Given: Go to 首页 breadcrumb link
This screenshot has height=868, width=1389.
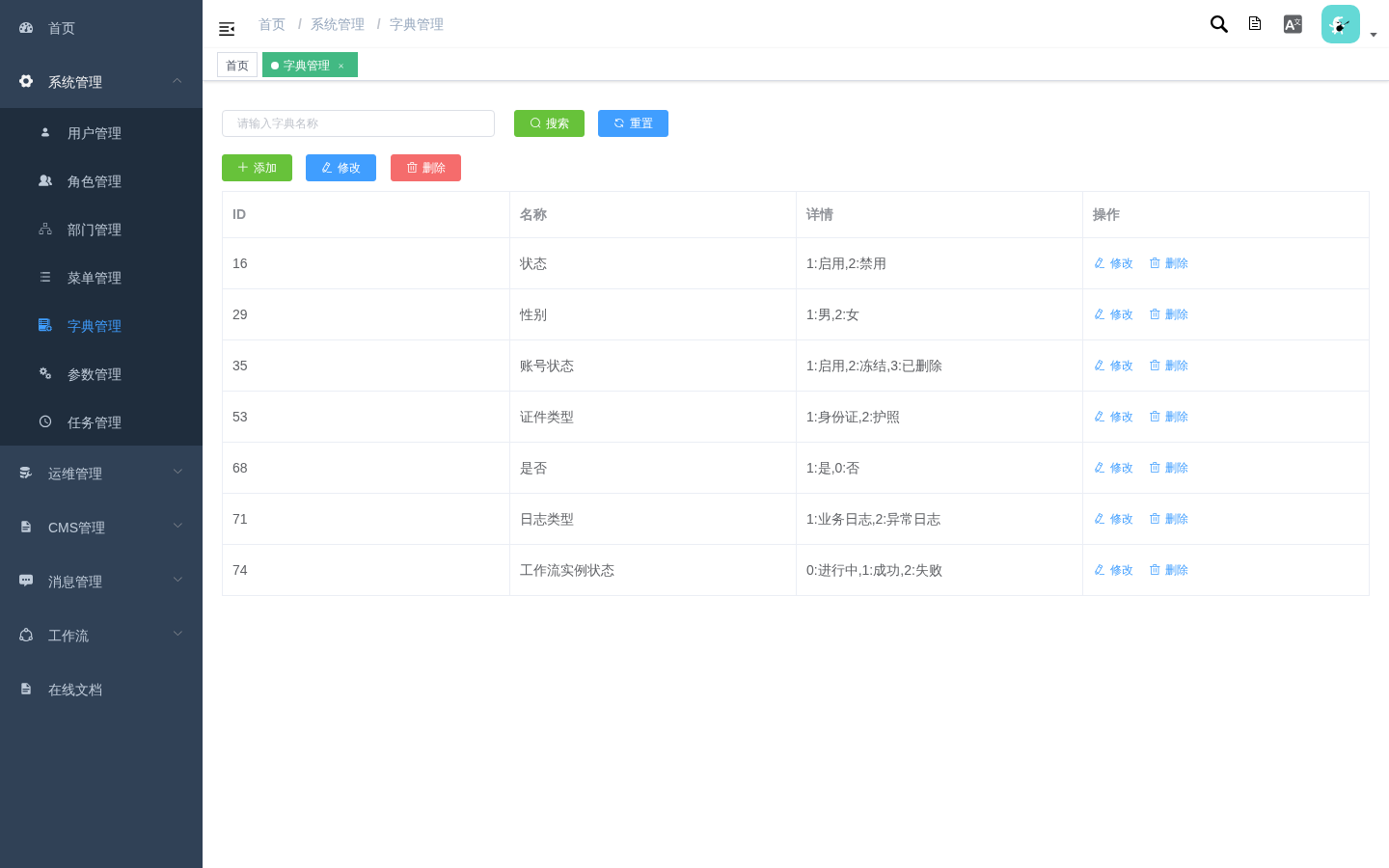Looking at the screenshot, I should 272,24.
